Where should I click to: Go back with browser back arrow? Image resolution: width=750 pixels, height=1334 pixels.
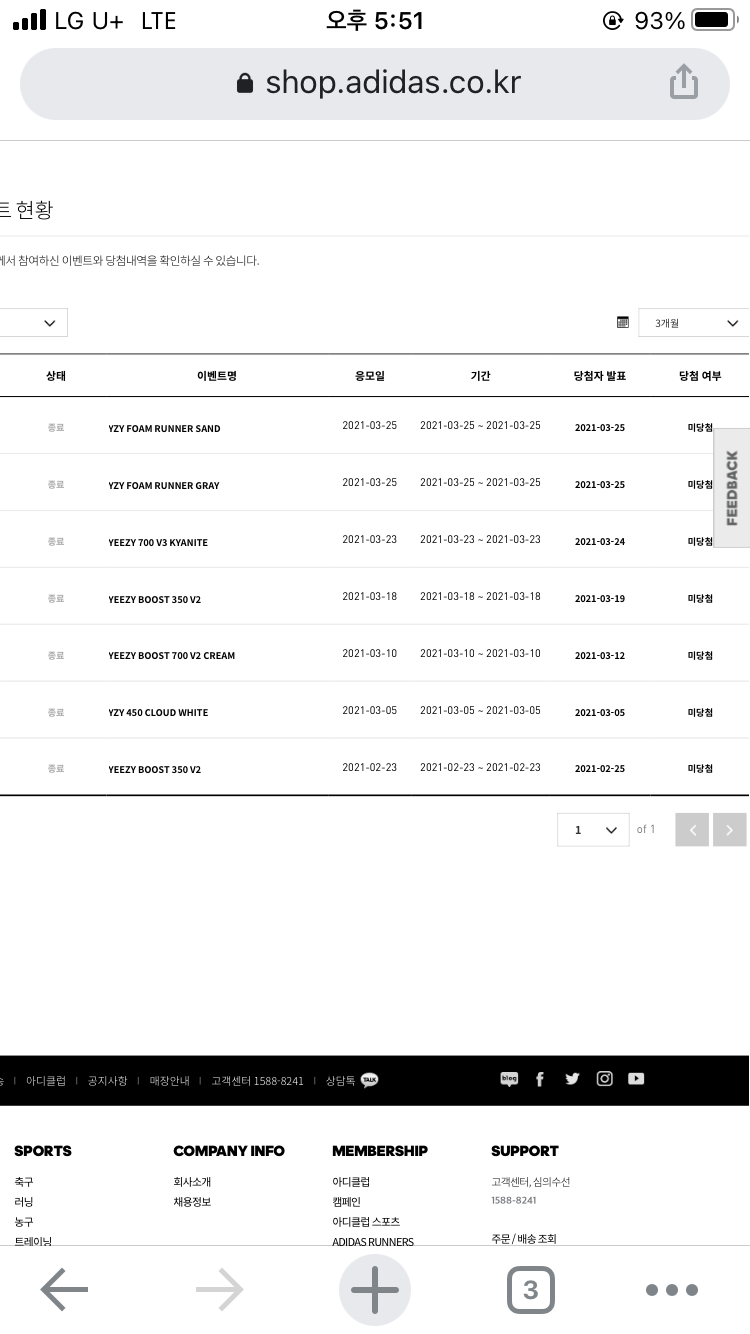[x=64, y=1290]
